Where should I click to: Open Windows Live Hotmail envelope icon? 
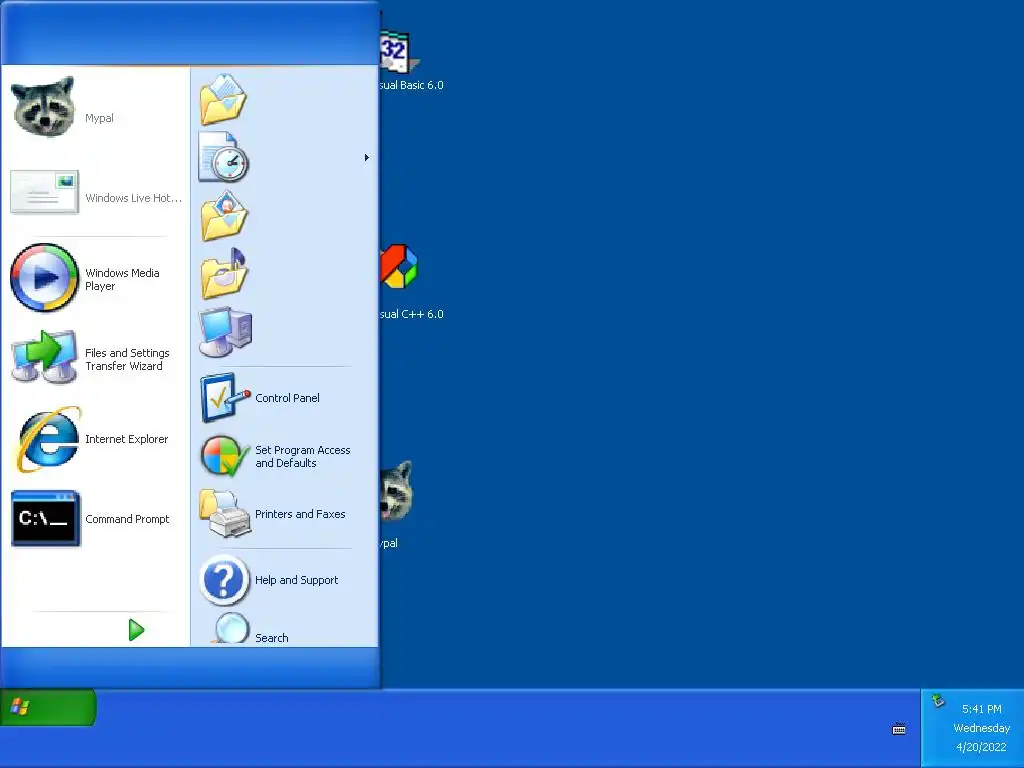coord(44,192)
